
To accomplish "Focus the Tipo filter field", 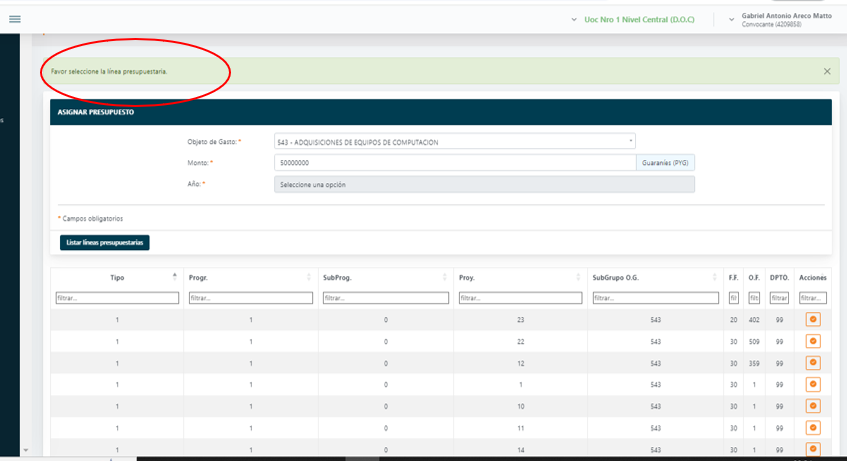I will coord(117,298).
